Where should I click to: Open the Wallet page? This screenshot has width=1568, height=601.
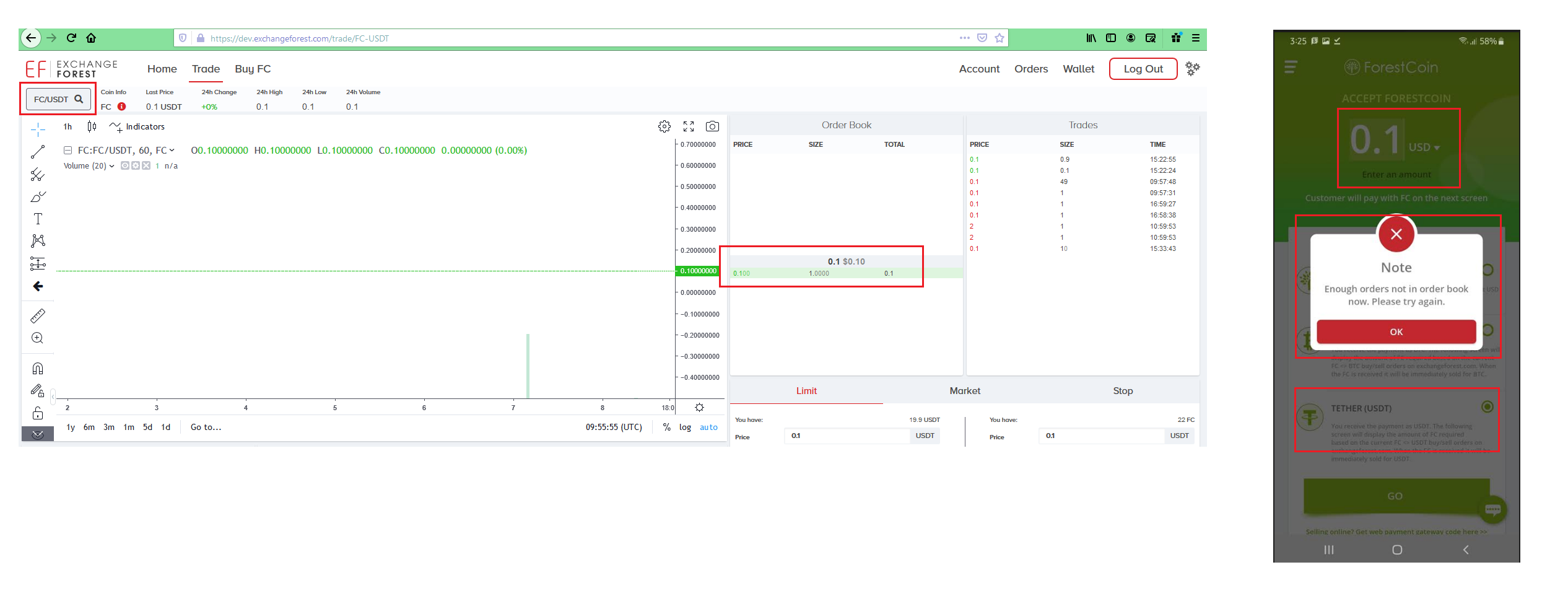(x=1079, y=69)
